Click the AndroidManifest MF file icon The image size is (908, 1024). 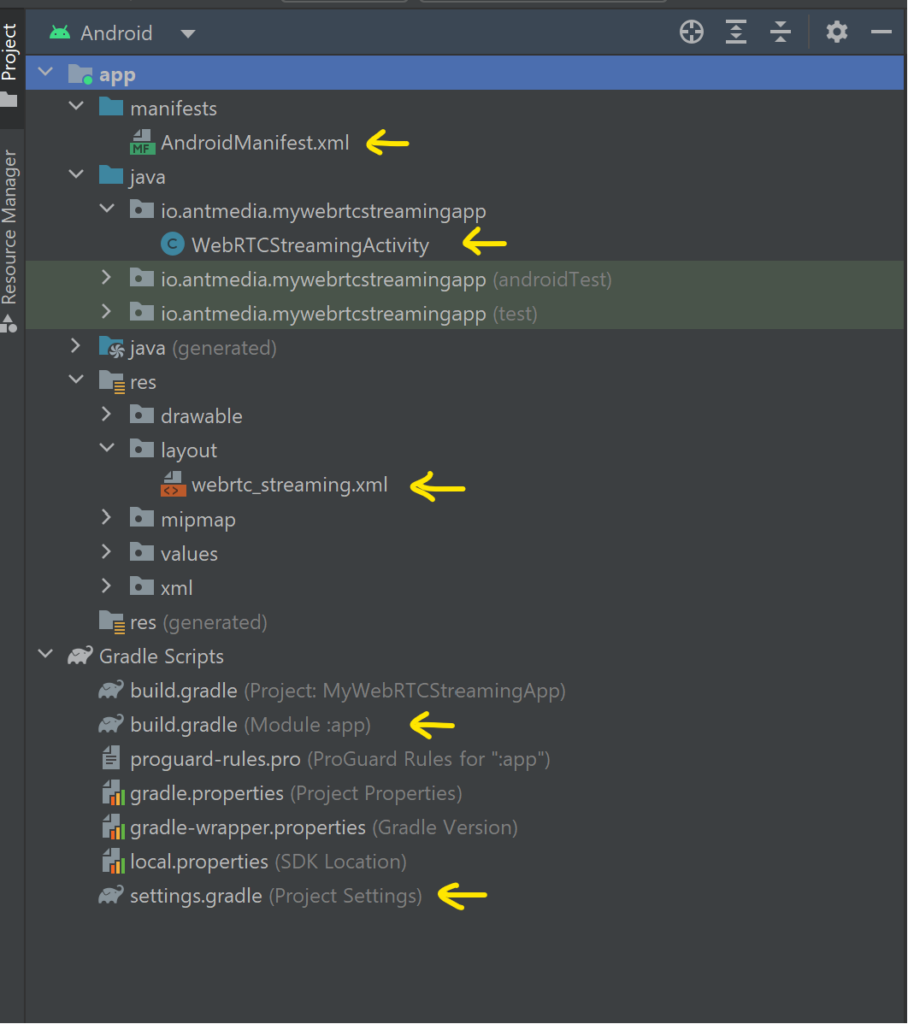(x=142, y=142)
